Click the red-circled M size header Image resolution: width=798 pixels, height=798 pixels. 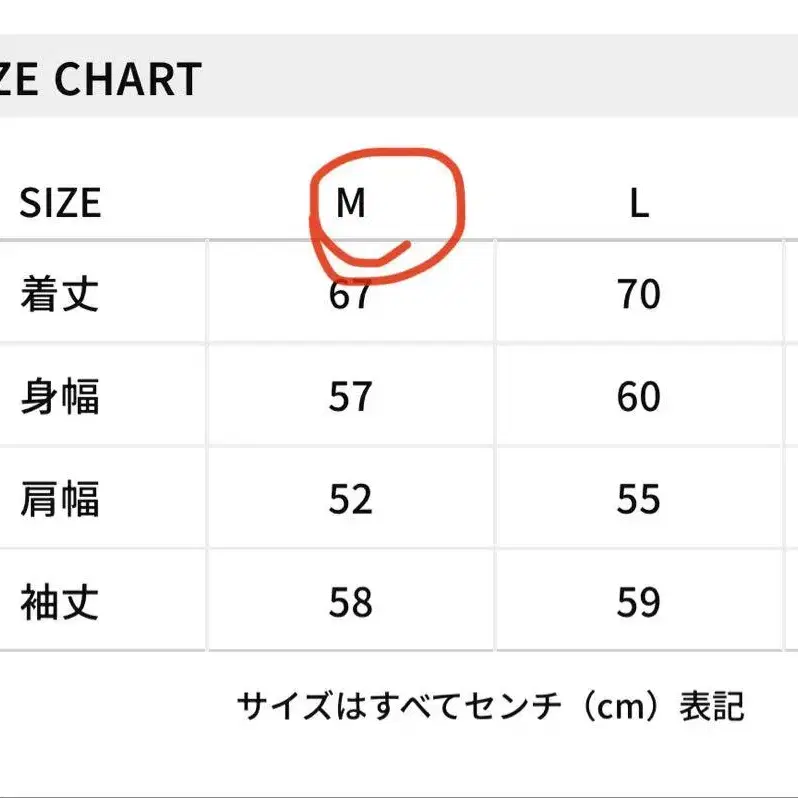pyautogui.click(x=351, y=204)
